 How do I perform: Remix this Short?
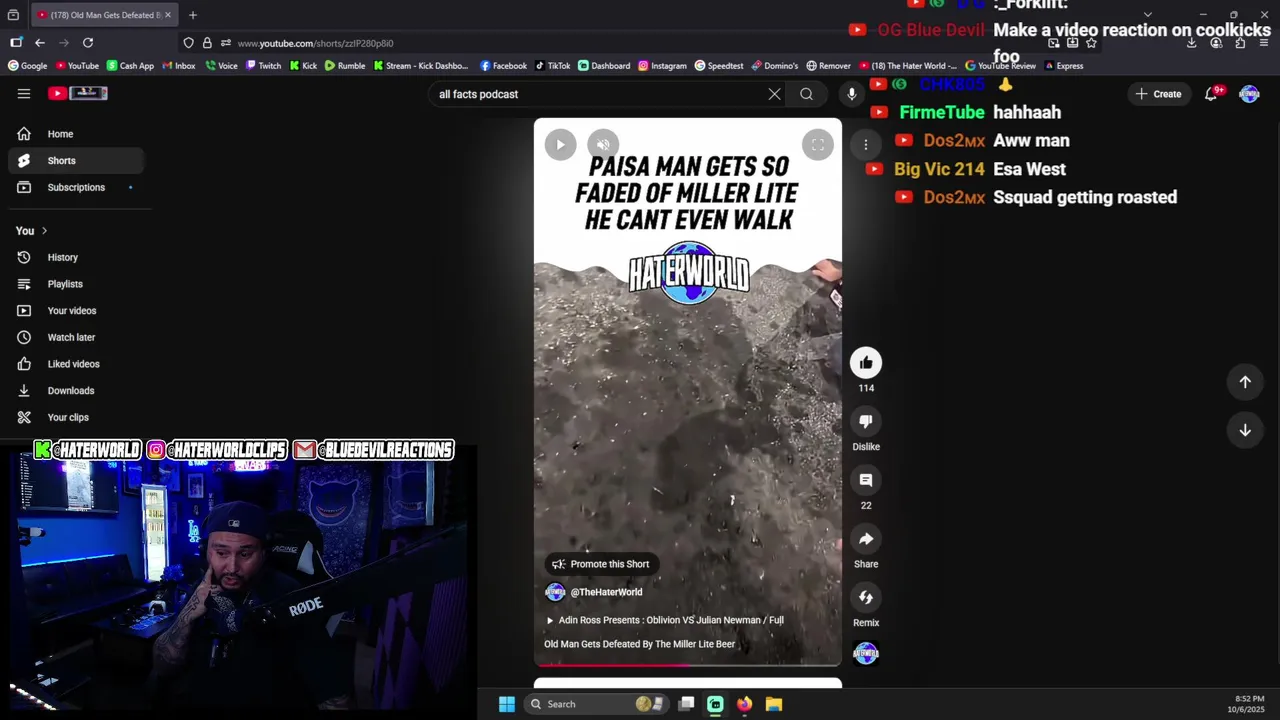[866, 597]
